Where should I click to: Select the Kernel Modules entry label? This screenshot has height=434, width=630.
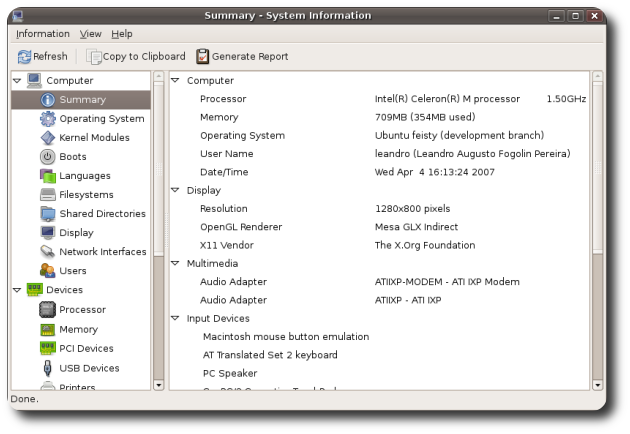click(x=94, y=138)
